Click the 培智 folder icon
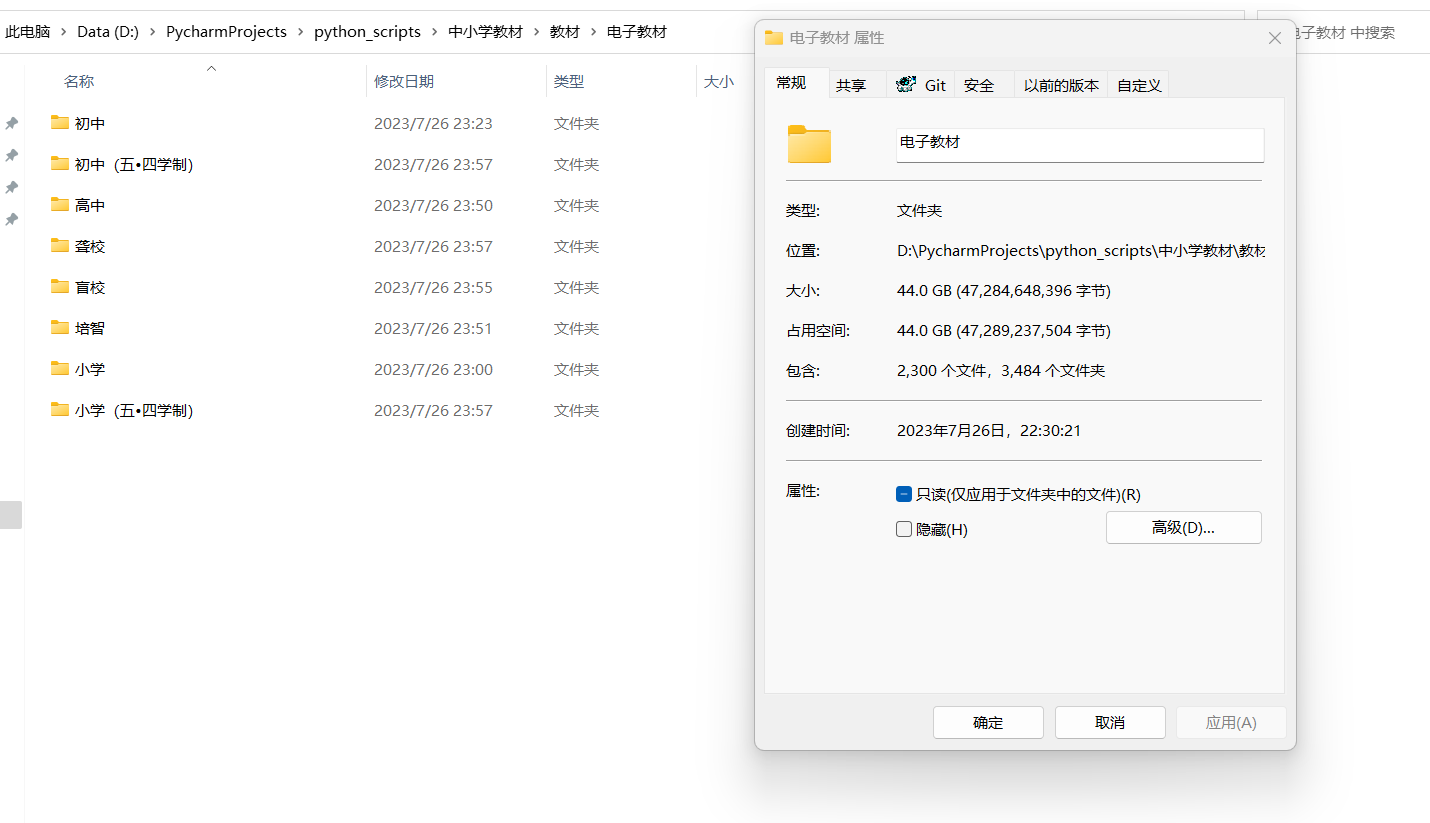Image resolution: width=1430 pixels, height=823 pixels. pyautogui.click(x=60, y=328)
